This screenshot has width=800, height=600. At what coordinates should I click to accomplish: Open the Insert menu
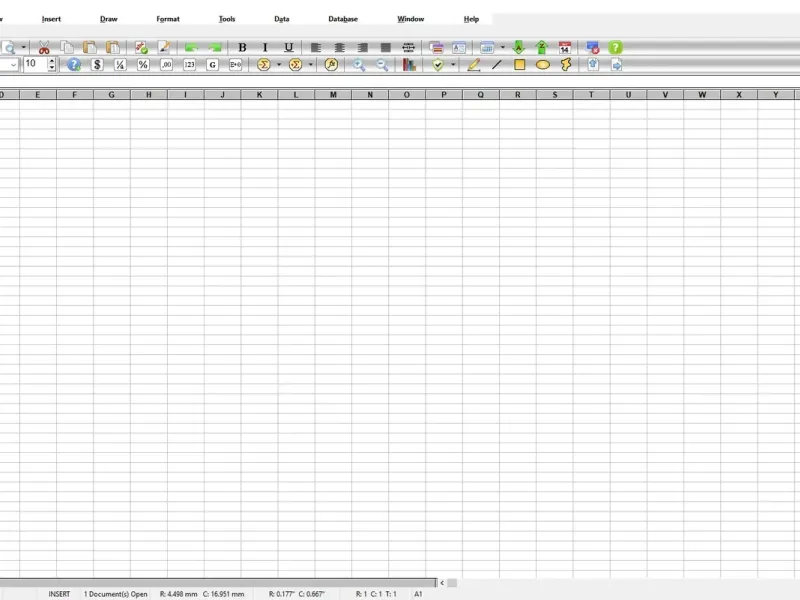click(x=51, y=19)
